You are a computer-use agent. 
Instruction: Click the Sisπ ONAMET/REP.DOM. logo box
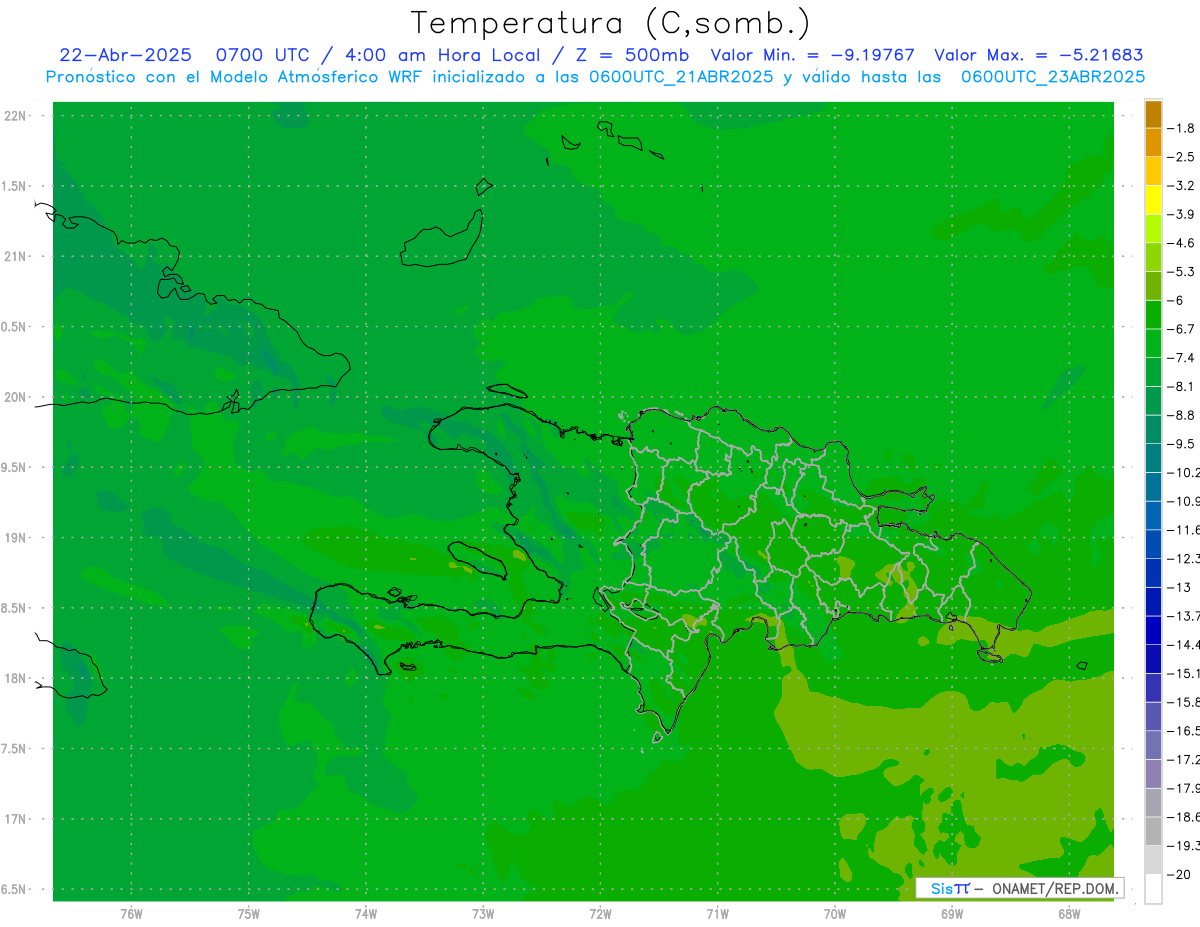[1019, 888]
